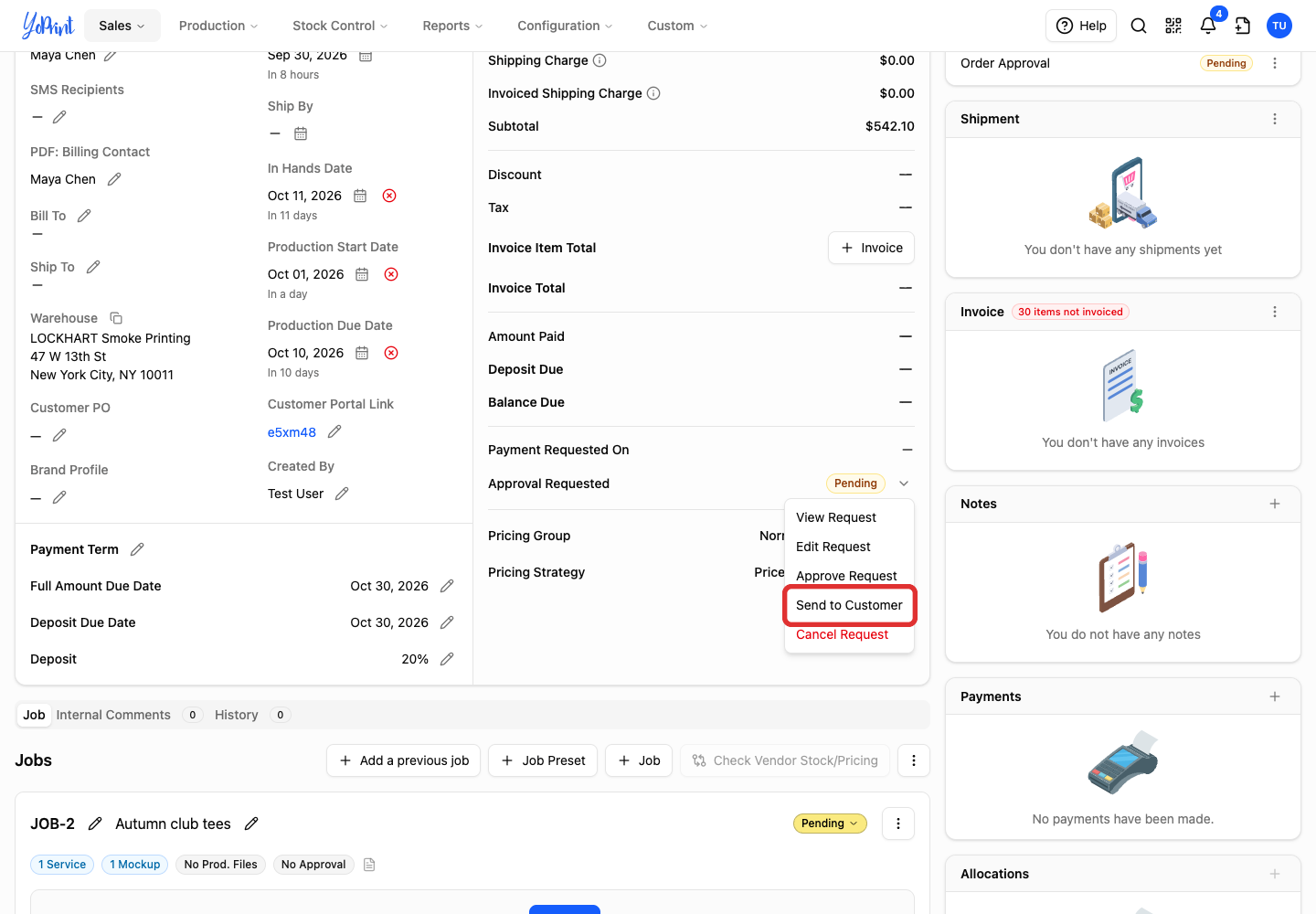The image size is (1316, 914).
Task: Add a payment with plus icon
Action: click(x=1275, y=696)
